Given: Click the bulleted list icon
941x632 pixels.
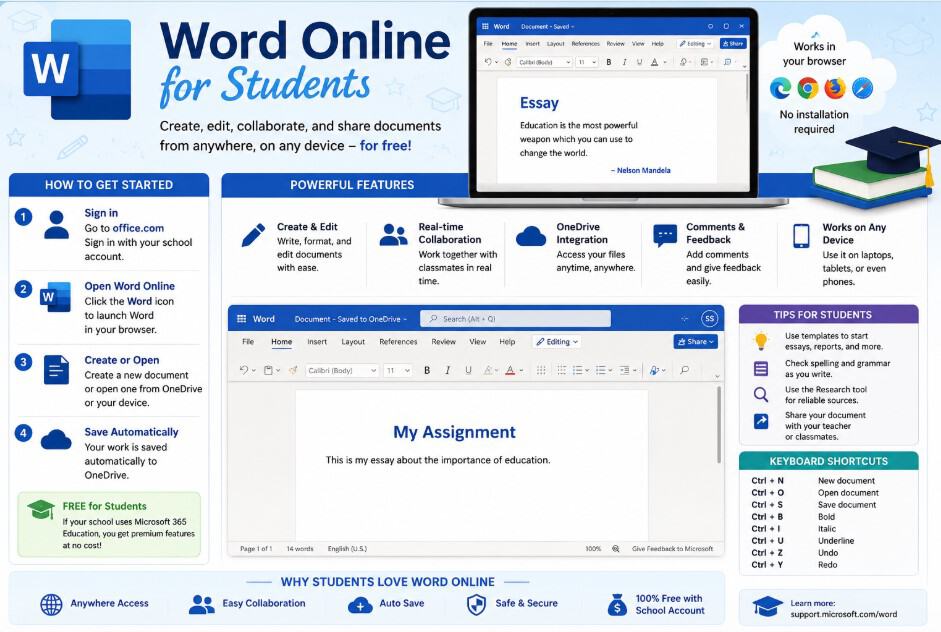Looking at the screenshot, I should 561,370.
